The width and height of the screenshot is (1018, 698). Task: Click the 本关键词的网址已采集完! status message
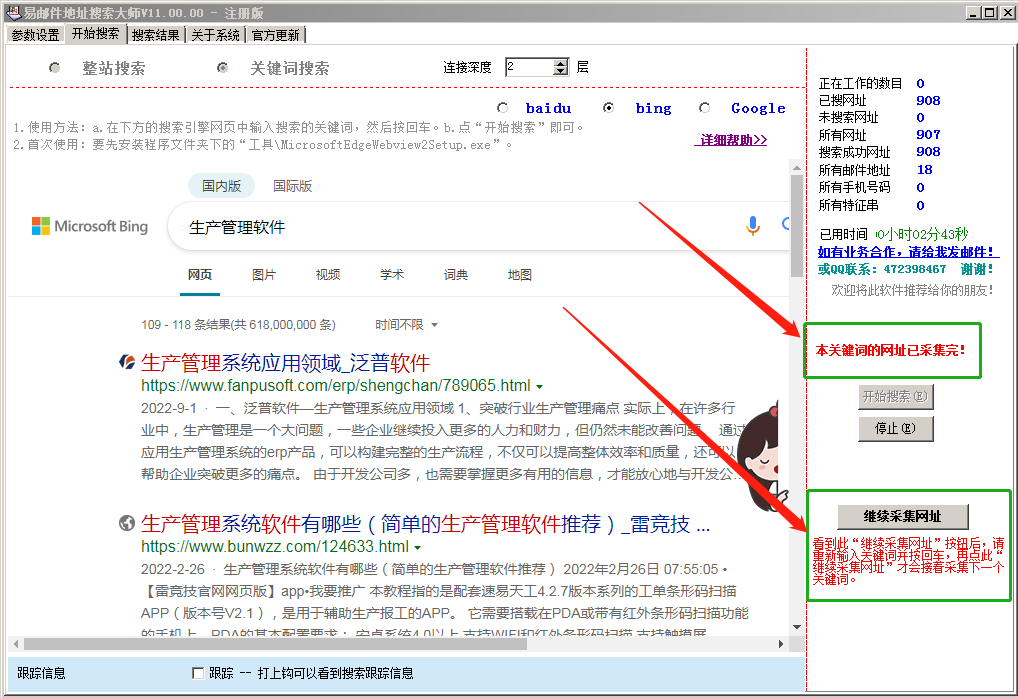pos(890,351)
